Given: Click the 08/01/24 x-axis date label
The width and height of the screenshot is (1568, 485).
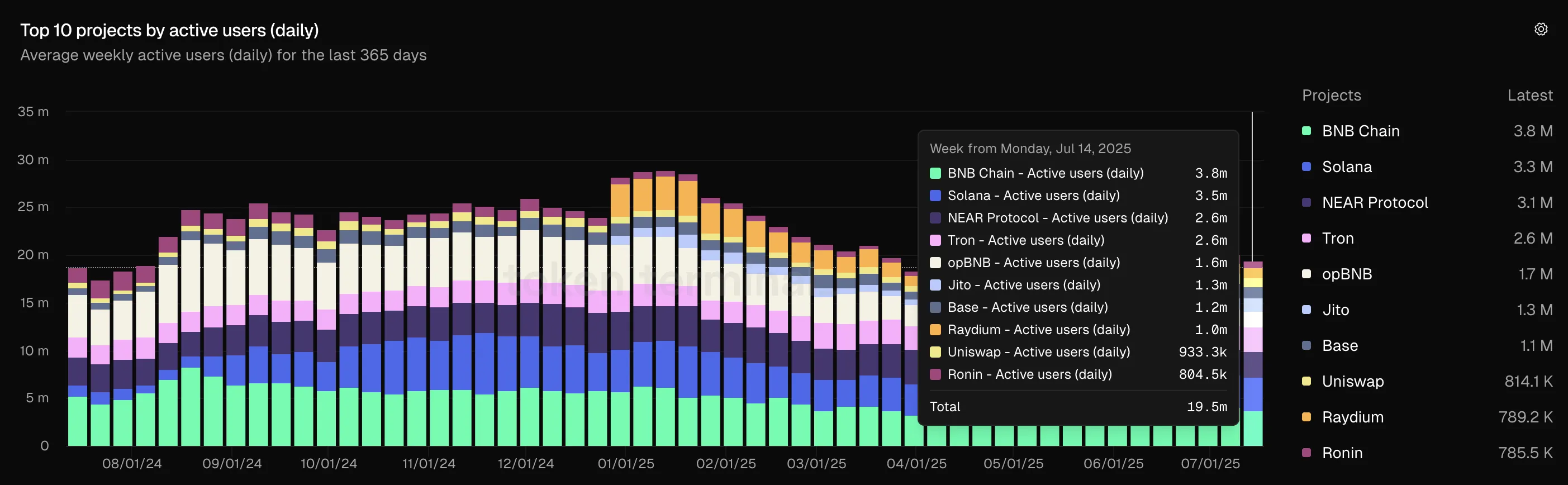Looking at the screenshot, I should 132,464.
